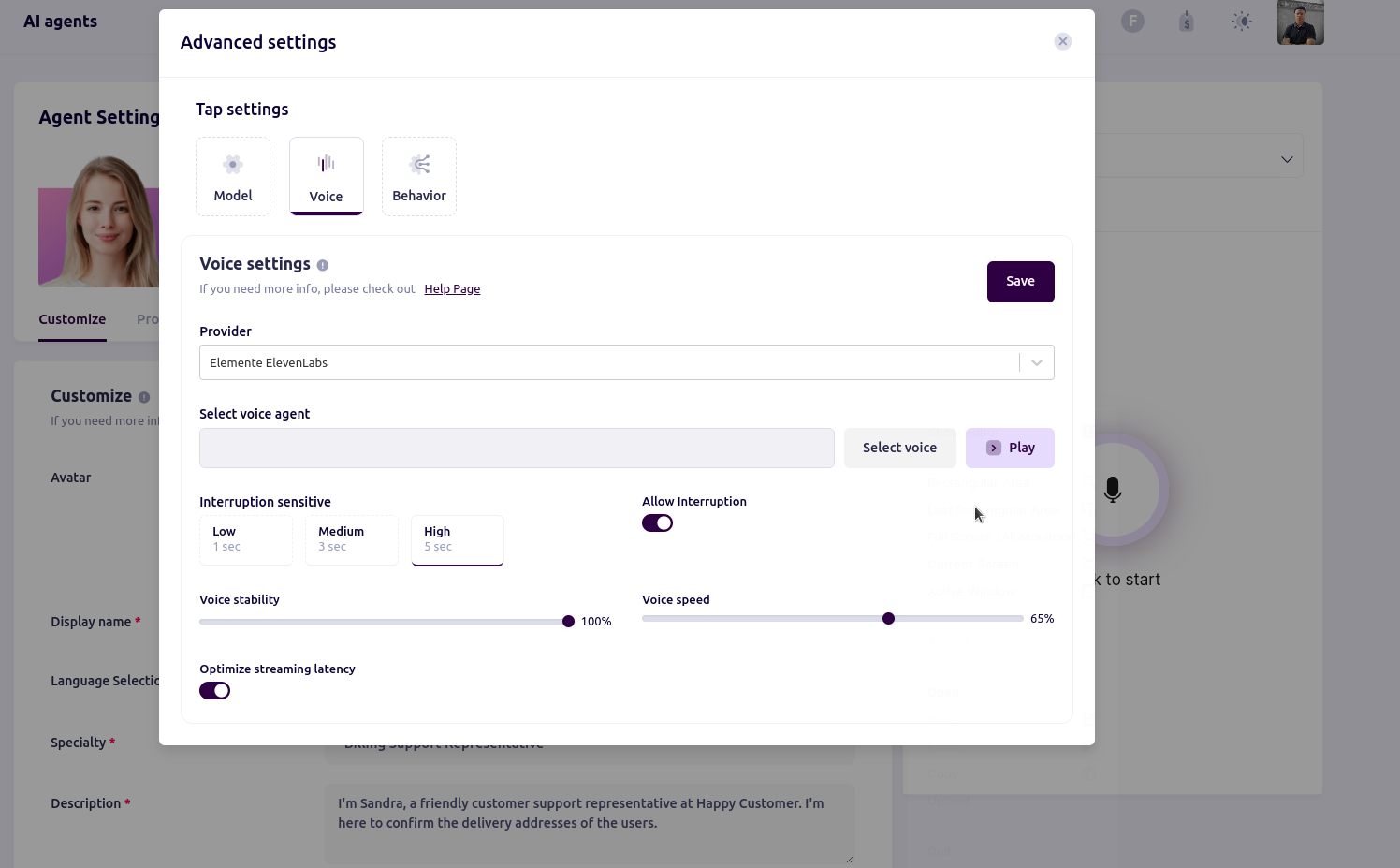This screenshot has width=1400, height=868.
Task: Toggle the light/dark theme sun icon
Action: click(1242, 22)
